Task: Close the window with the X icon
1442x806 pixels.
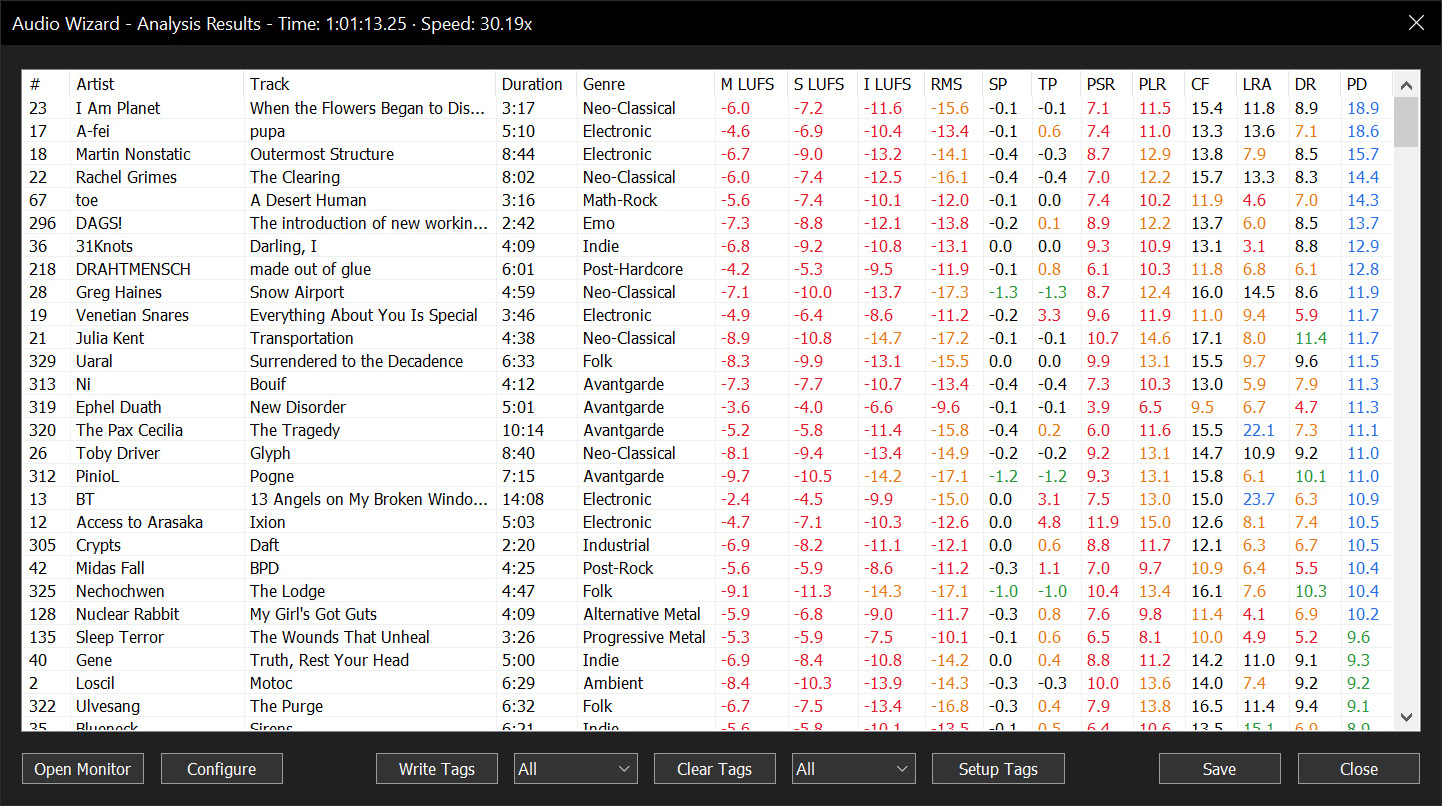Action: [1416, 23]
